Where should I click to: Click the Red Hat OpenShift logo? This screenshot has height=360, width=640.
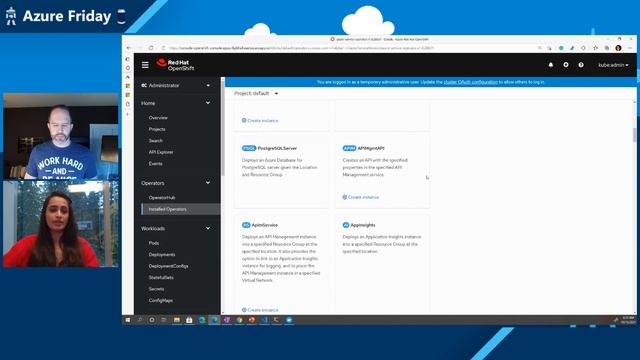176,65
